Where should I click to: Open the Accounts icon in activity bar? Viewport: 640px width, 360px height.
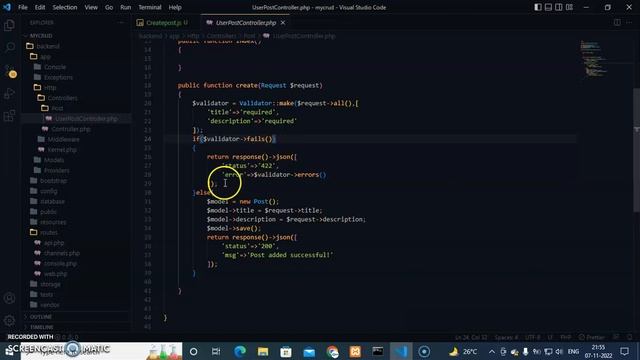pyautogui.click(x=9, y=298)
